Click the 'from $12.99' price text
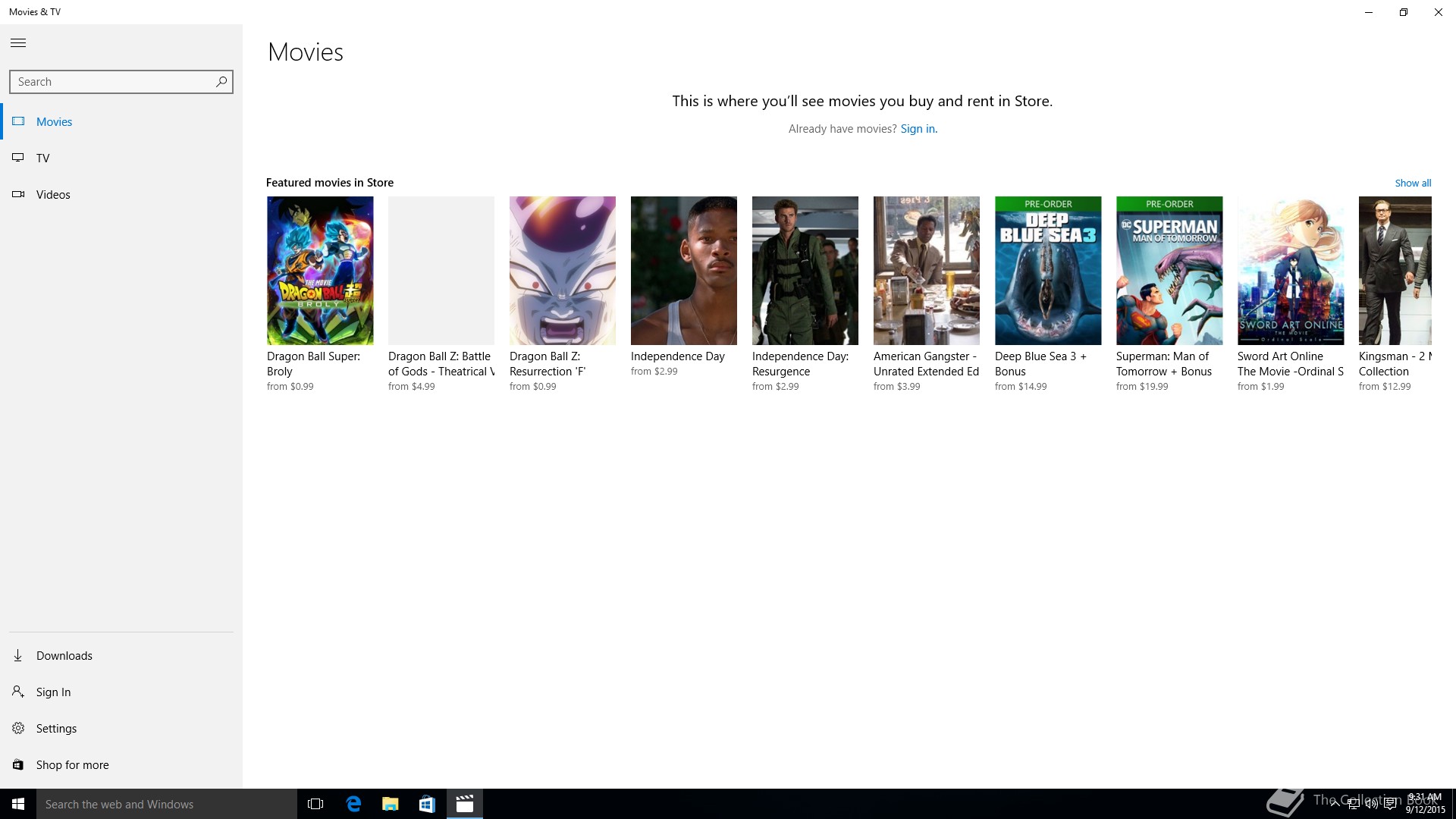Viewport: 1456px width, 819px height. (x=1385, y=387)
